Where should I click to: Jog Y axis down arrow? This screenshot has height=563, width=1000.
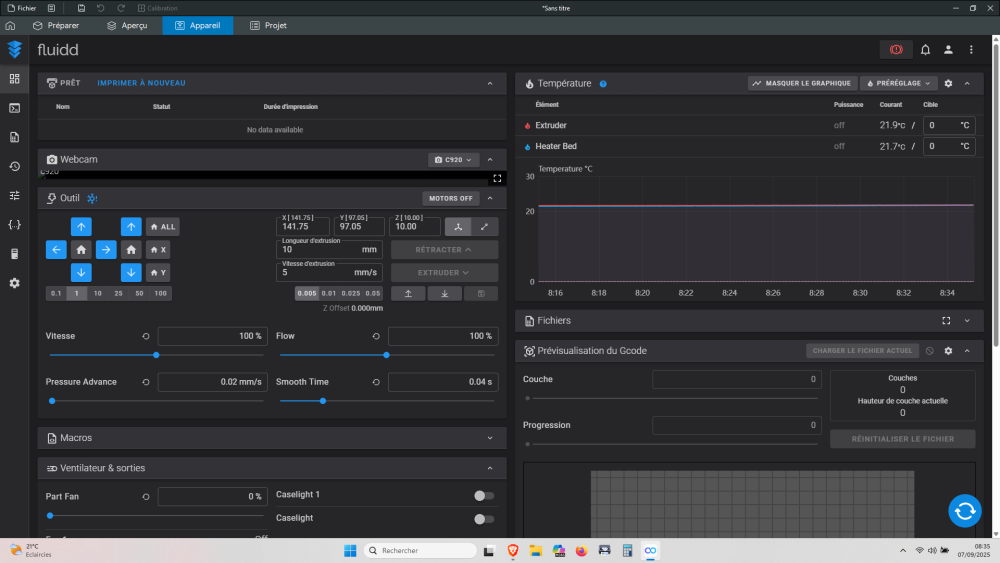pyautogui.click(x=81, y=272)
